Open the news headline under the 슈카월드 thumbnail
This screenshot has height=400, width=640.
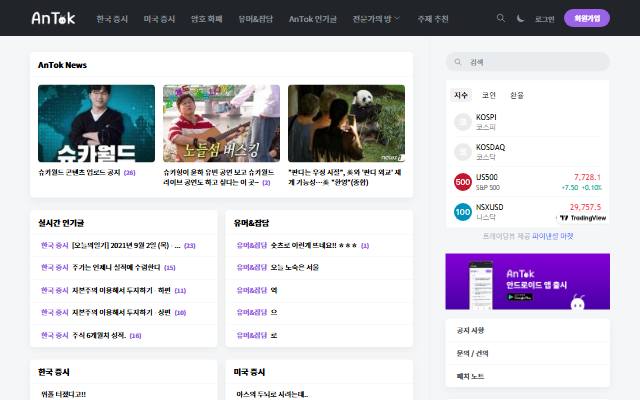pyautogui.click(x=79, y=173)
